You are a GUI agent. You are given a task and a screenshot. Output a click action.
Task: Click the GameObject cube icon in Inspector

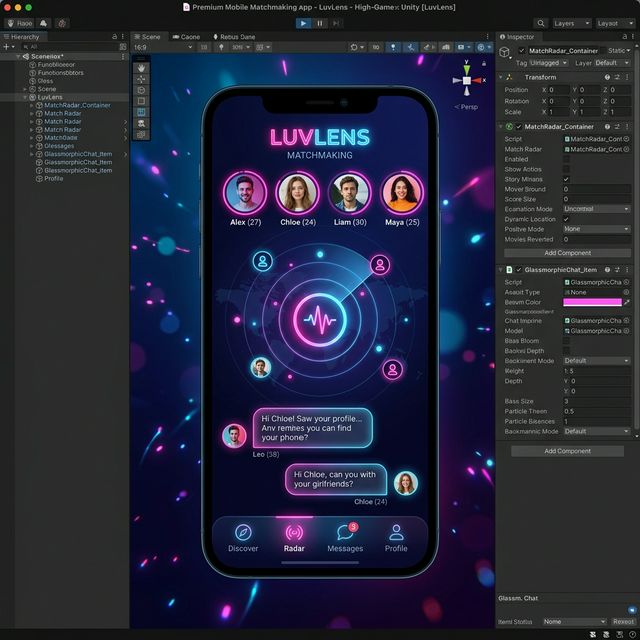point(505,52)
